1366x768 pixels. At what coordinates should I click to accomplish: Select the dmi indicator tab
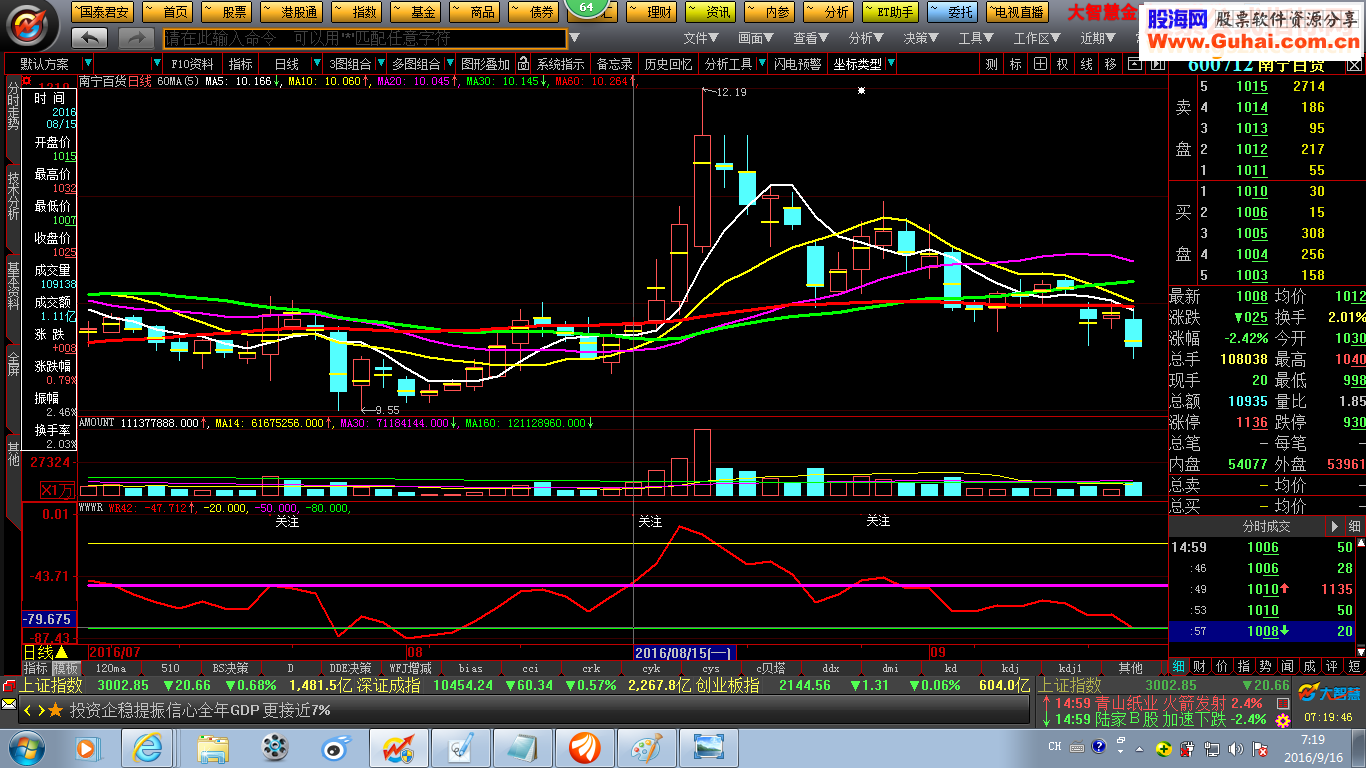pyautogui.click(x=890, y=668)
